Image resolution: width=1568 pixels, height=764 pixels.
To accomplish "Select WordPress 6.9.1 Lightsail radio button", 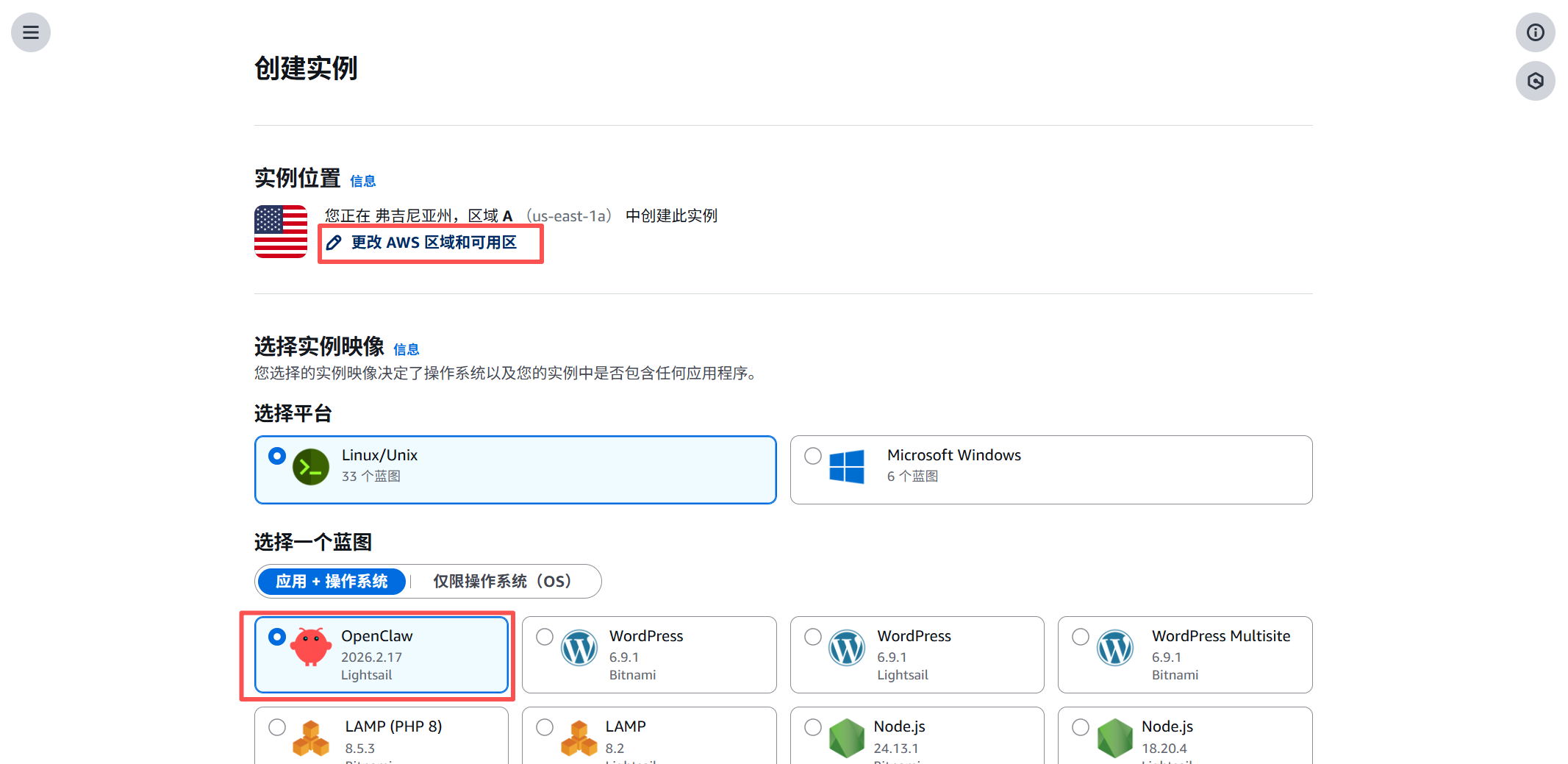I will 813,637.
